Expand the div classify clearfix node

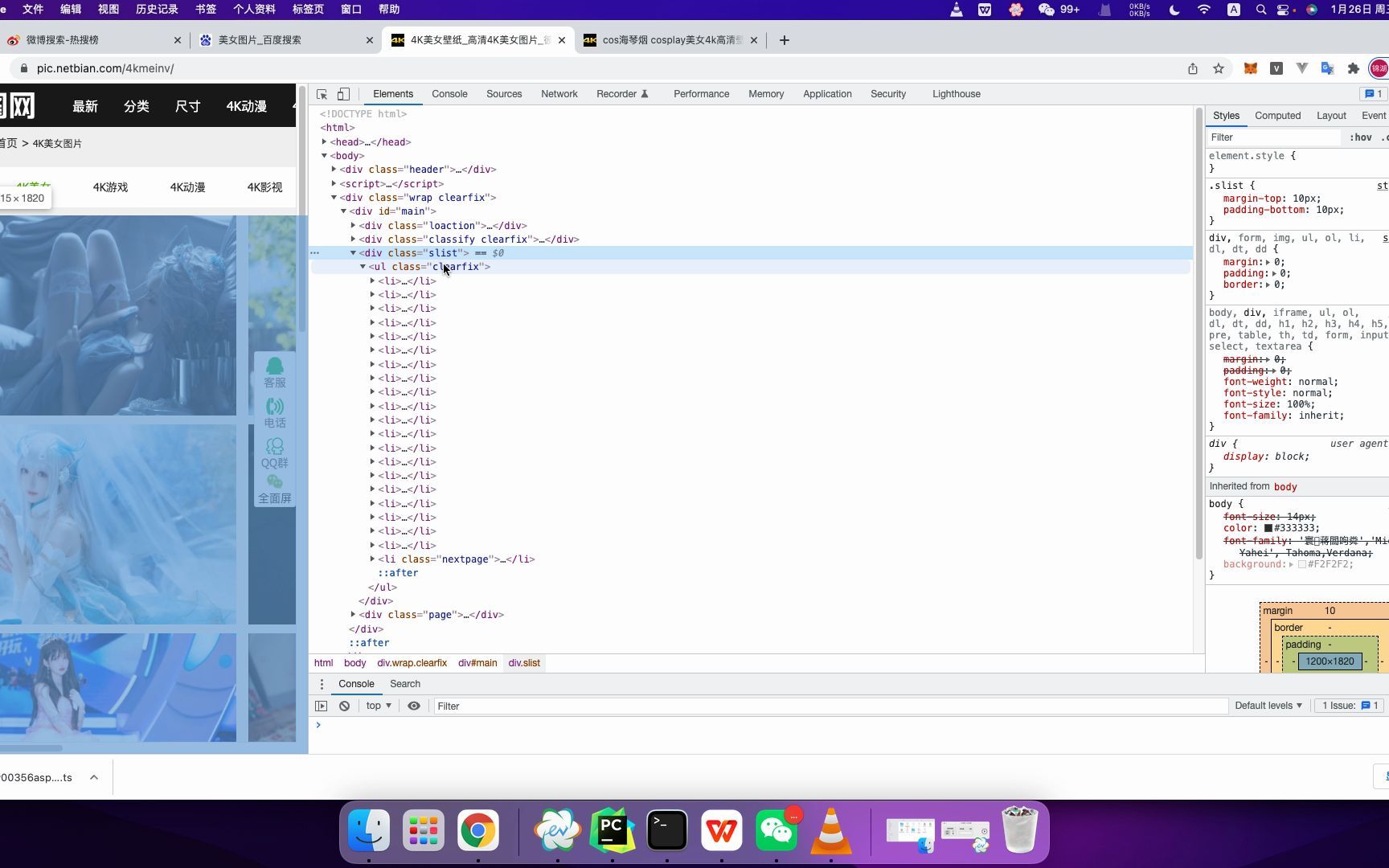coord(354,240)
